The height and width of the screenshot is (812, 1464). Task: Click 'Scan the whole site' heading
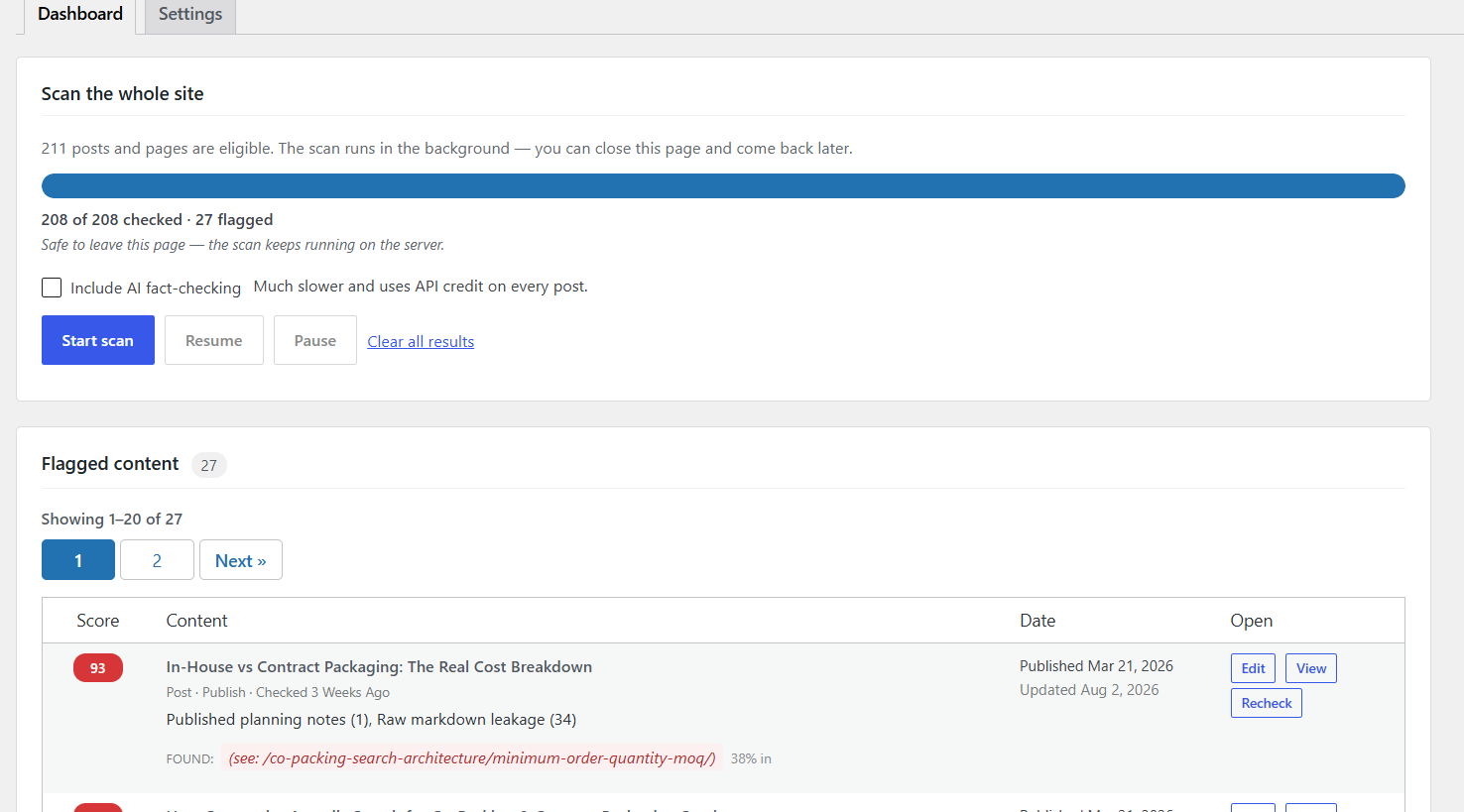(x=122, y=94)
